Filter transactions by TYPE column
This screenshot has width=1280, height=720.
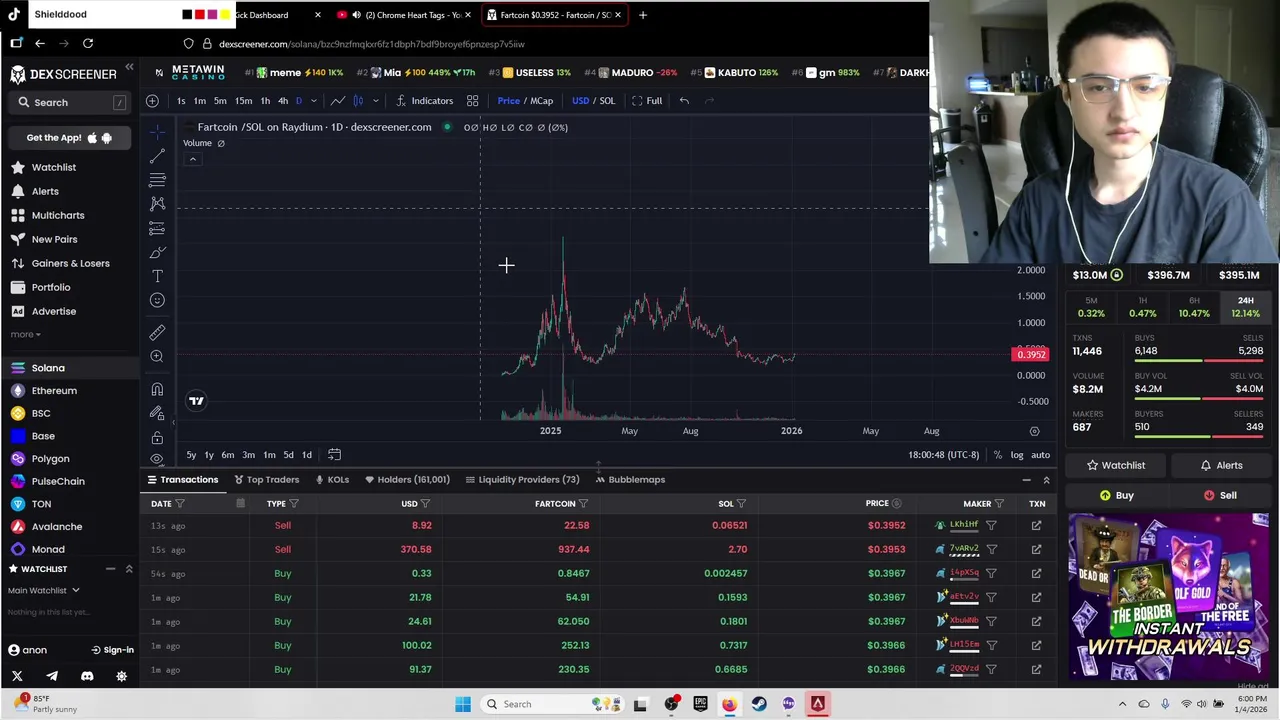[x=294, y=504]
